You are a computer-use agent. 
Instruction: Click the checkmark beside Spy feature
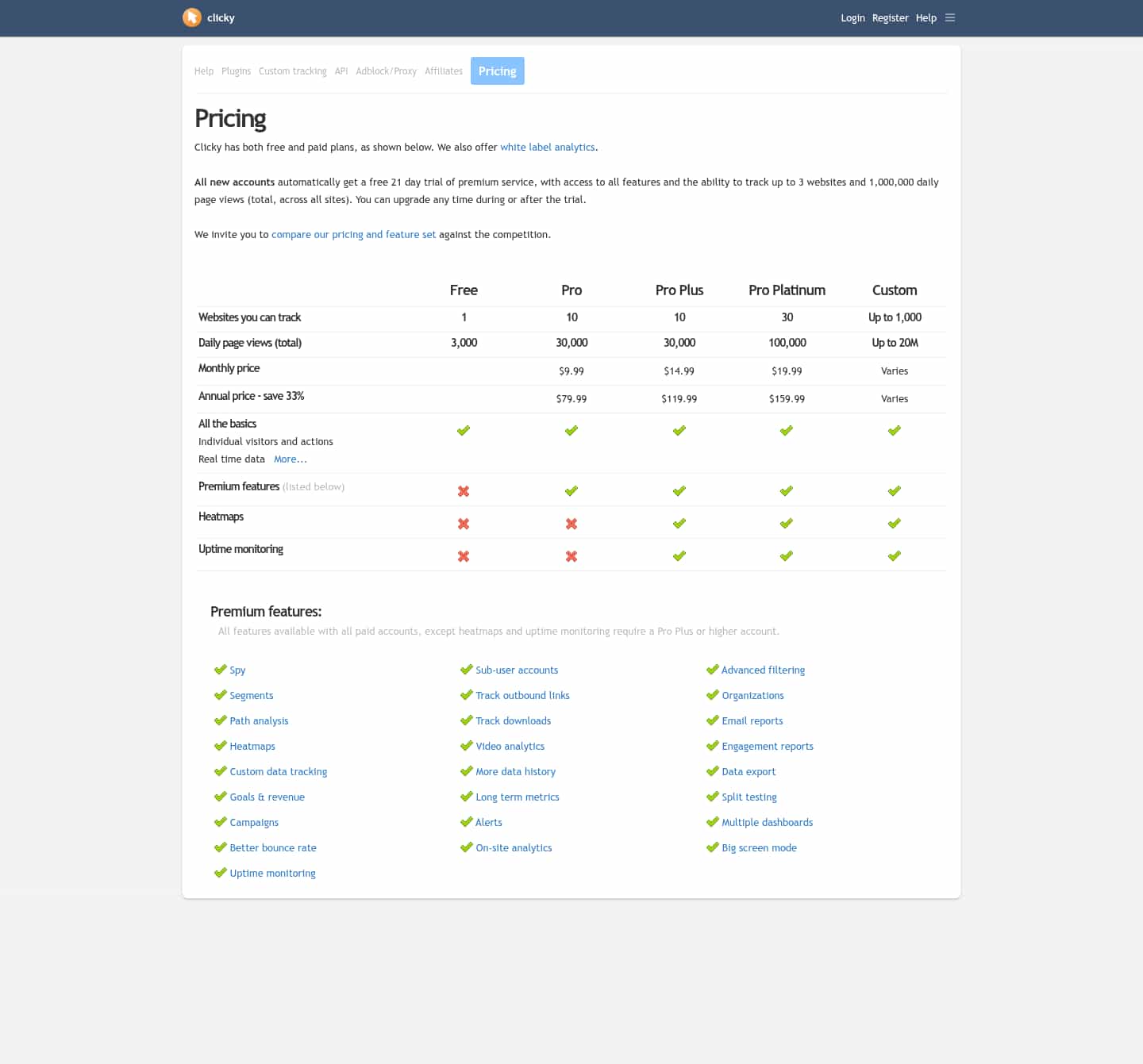click(x=221, y=670)
